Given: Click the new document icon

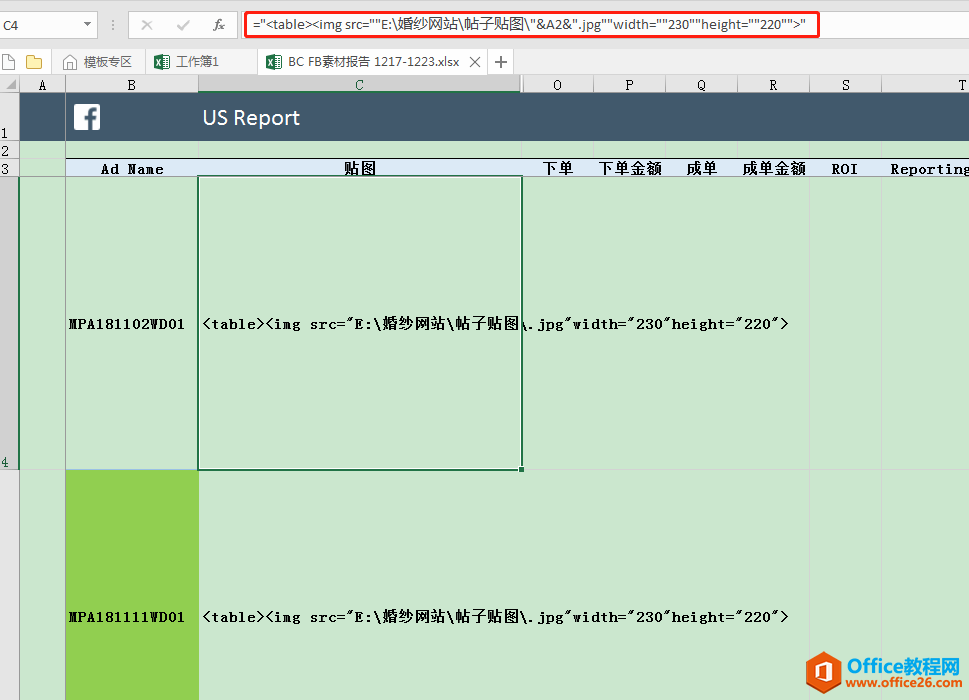Looking at the screenshot, I should click(9, 62).
